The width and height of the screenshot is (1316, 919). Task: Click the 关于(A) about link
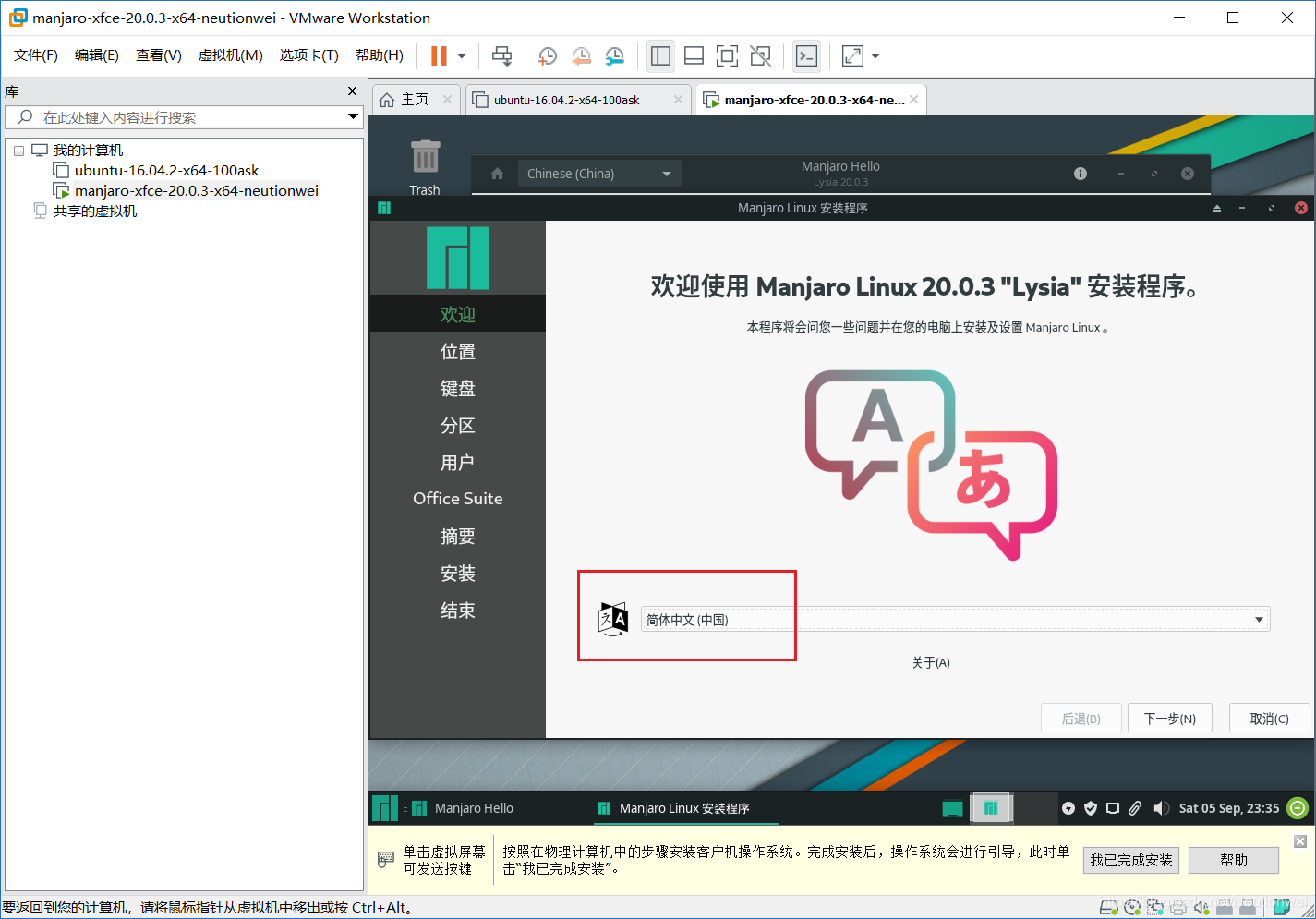tap(931, 662)
